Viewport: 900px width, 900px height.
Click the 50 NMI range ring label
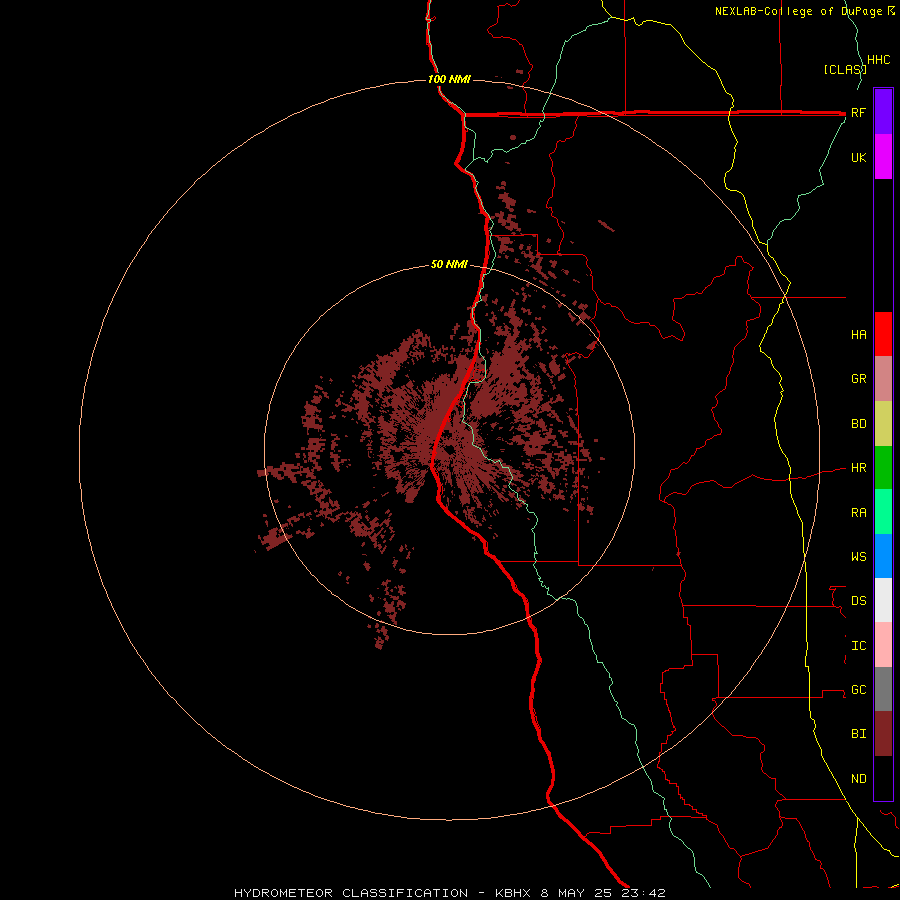[x=449, y=264]
